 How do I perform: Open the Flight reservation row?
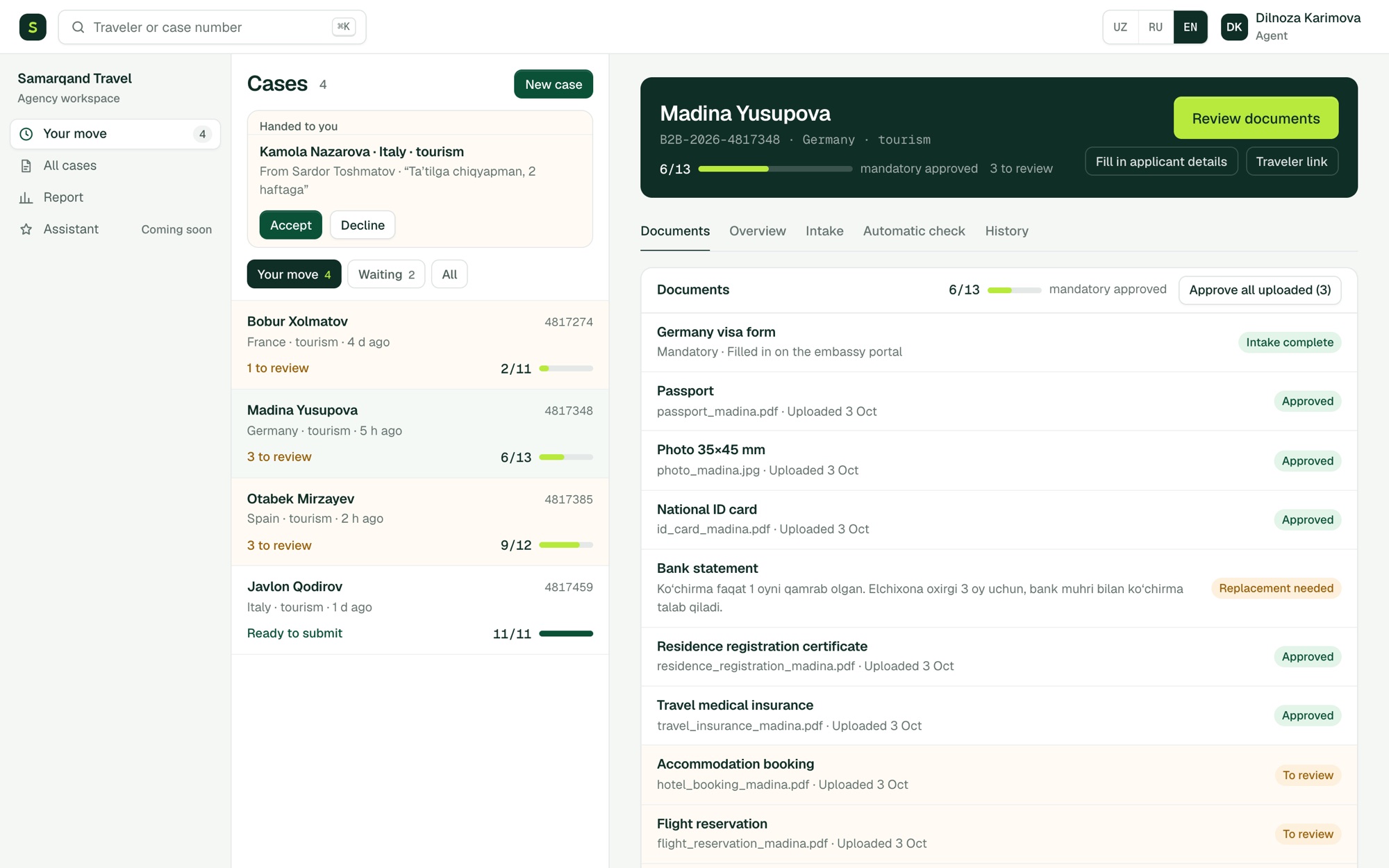[999, 834]
